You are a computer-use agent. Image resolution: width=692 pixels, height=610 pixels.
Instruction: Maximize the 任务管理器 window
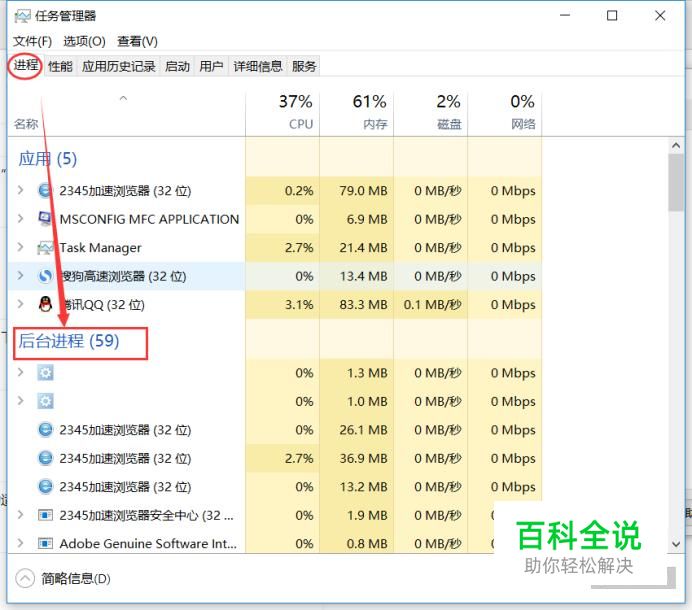click(x=612, y=16)
